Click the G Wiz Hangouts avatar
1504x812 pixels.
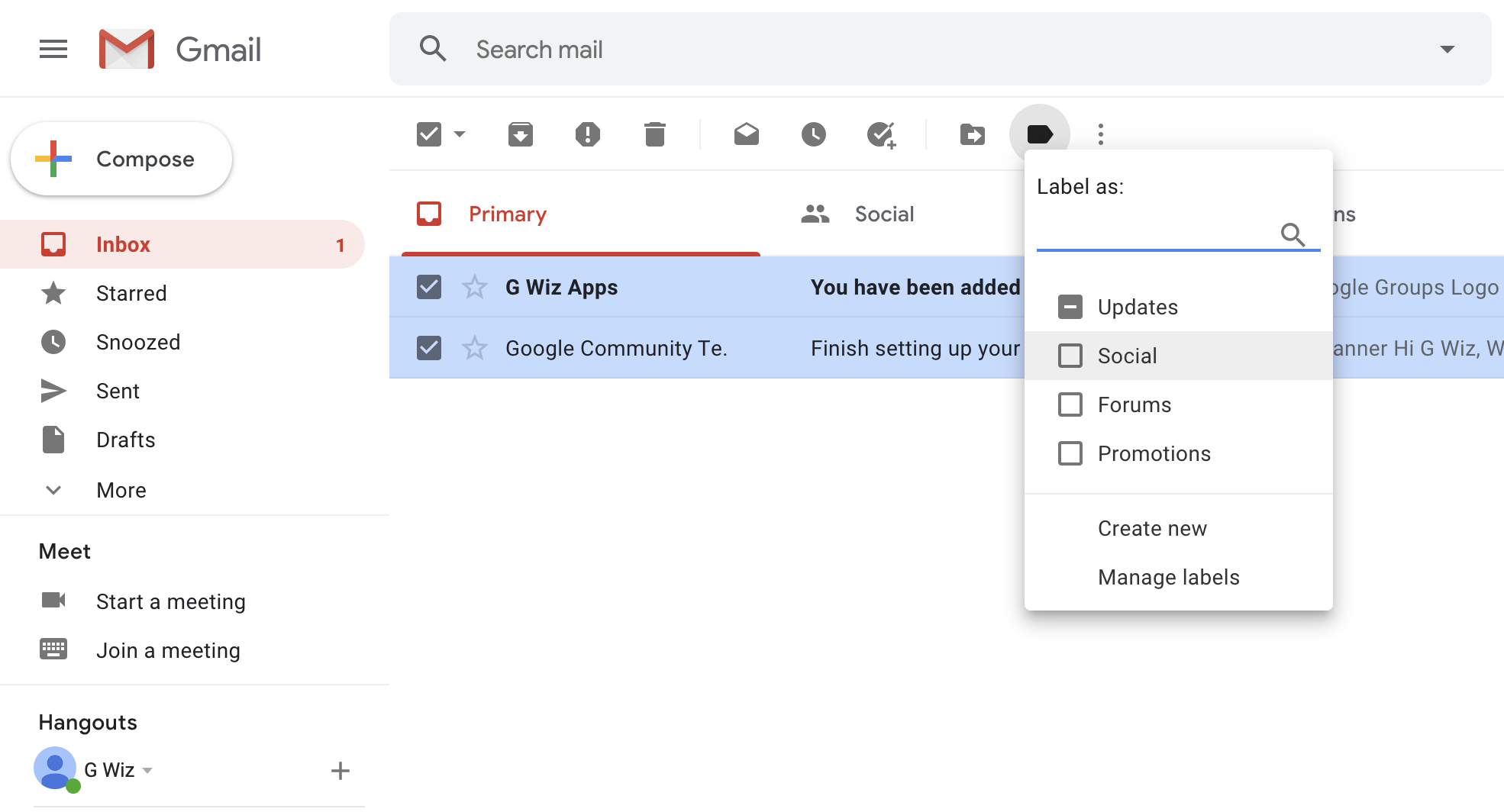coord(55,768)
